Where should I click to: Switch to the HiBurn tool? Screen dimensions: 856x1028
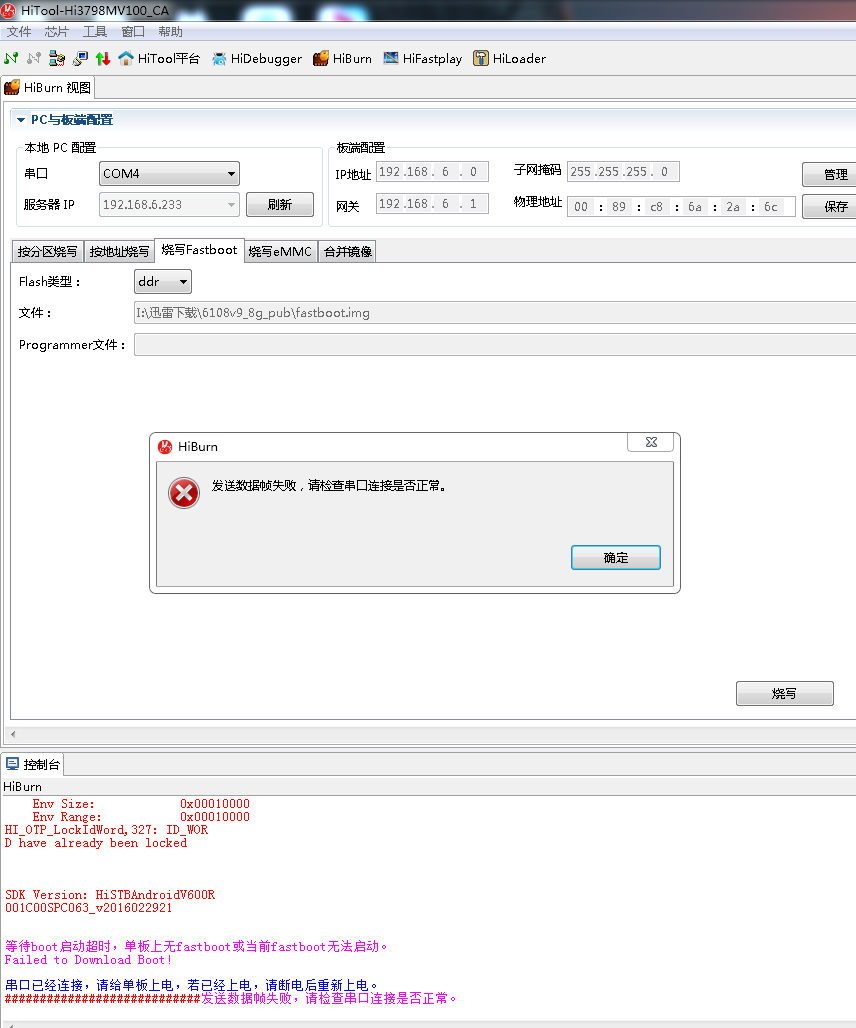(342, 58)
